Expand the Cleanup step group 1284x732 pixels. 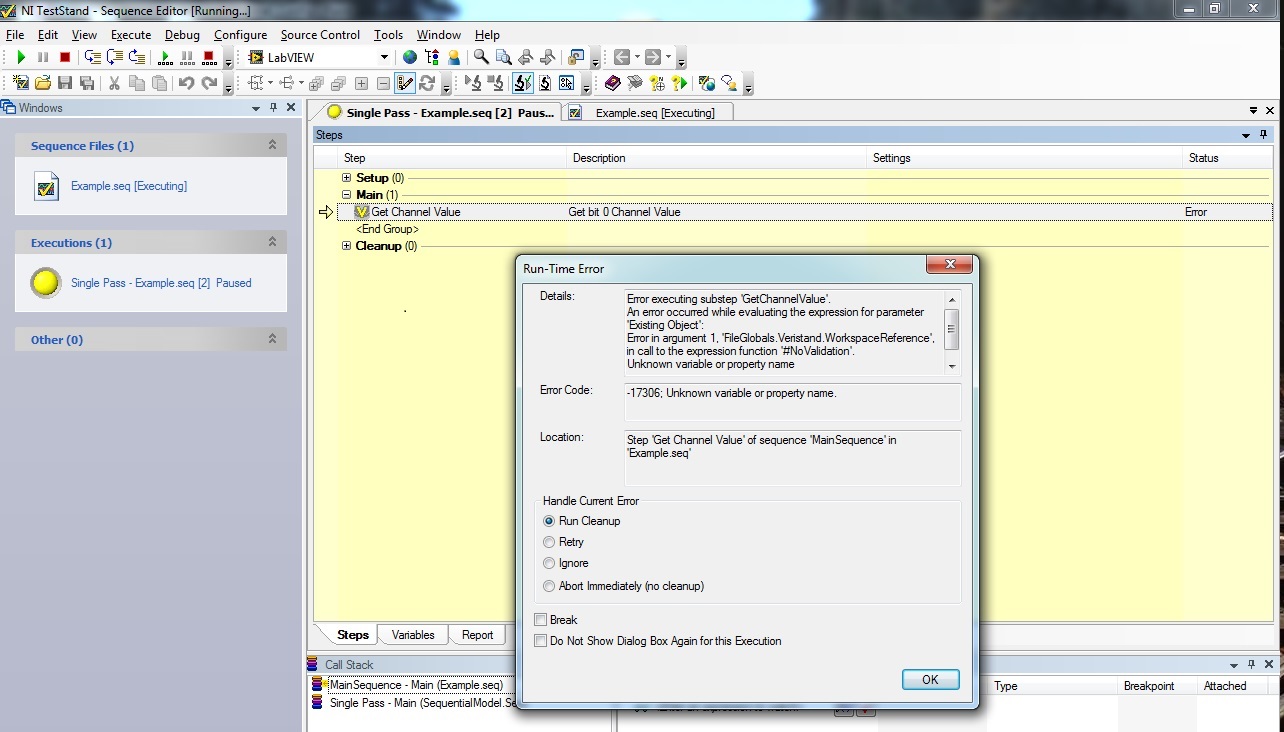[347, 246]
